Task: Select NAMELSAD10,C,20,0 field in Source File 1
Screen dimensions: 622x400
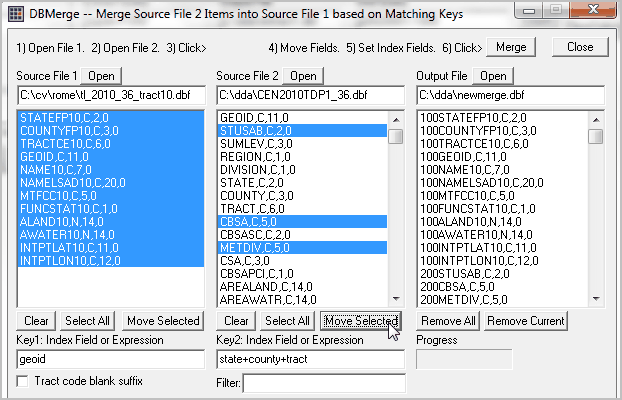Action: [x=111, y=183]
